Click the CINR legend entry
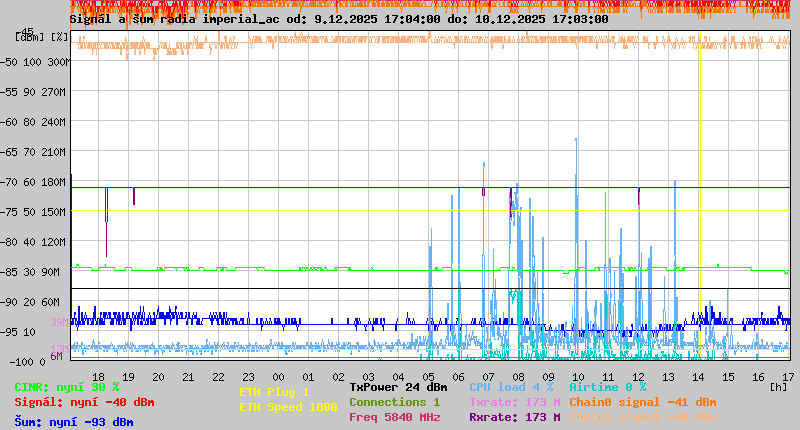Viewport: 800px width, 430px height. [67, 387]
